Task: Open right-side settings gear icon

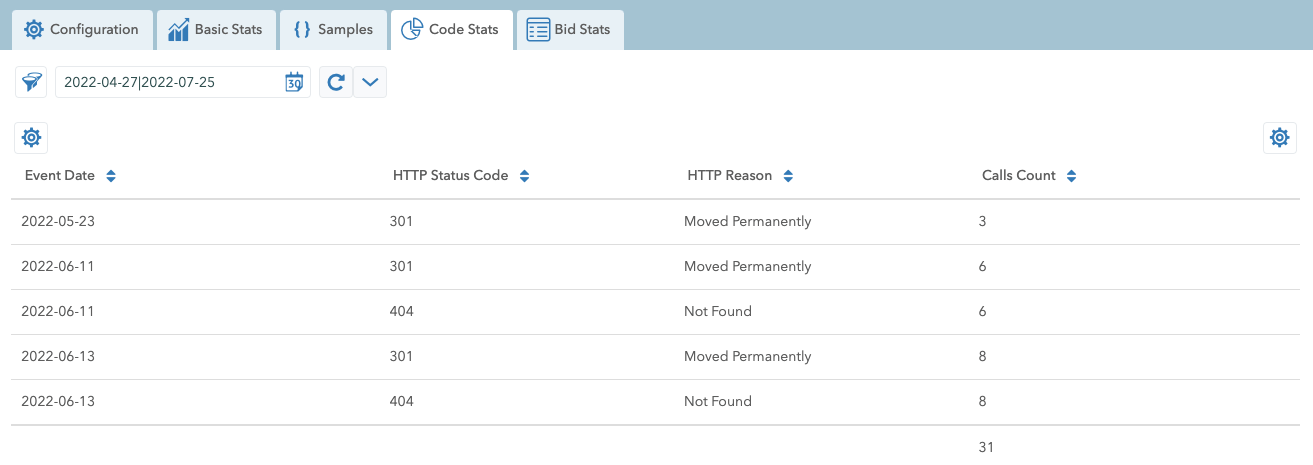Action: (x=1279, y=138)
